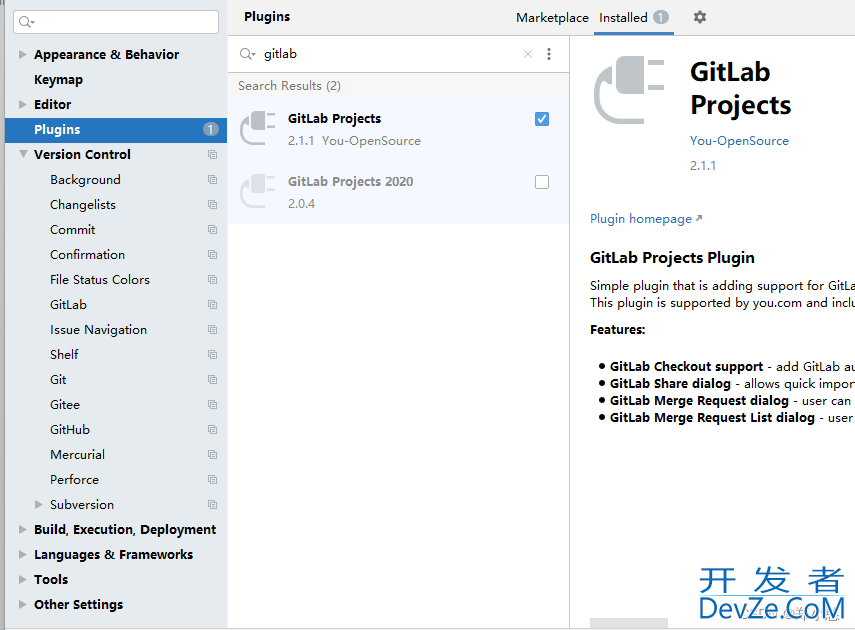
Task: Open the plugins settings gear menu
Action: (x=700, y=17)
